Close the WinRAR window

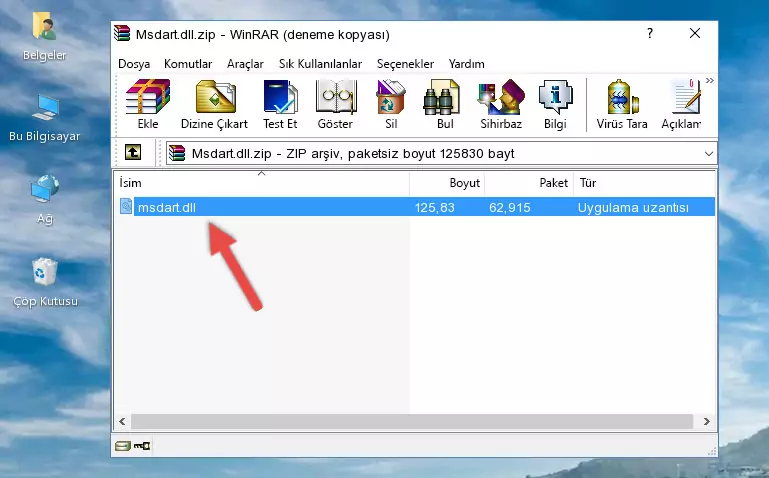695,33
